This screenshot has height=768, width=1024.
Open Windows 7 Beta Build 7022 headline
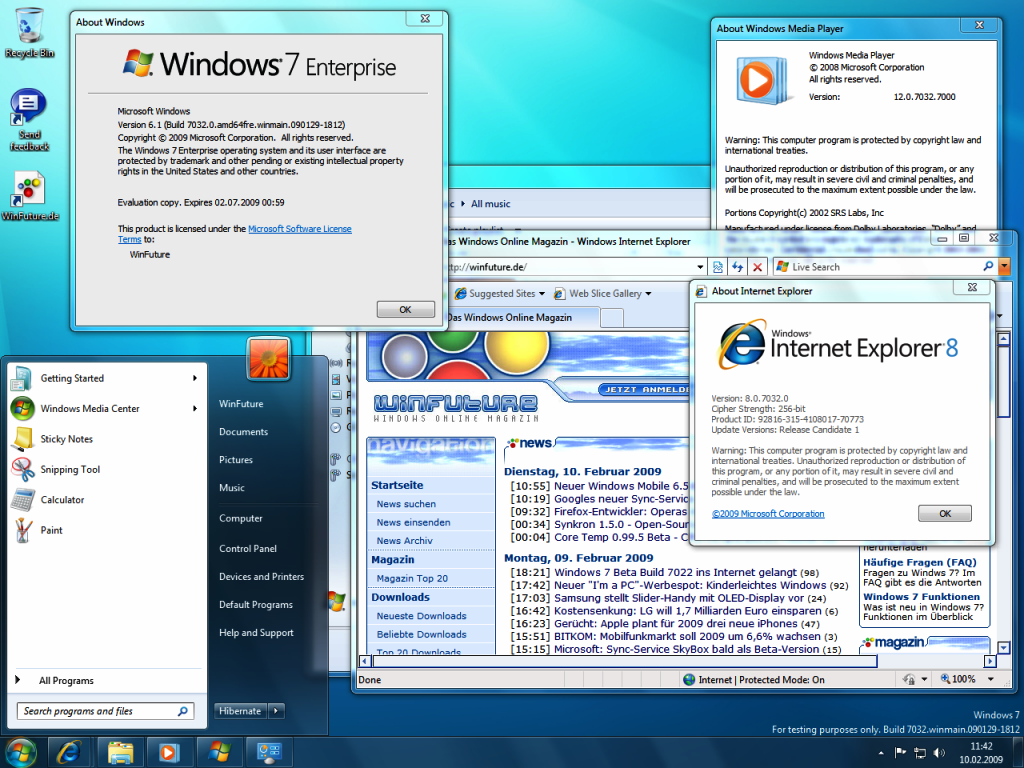pyautogui.click(x=675, y=572)
